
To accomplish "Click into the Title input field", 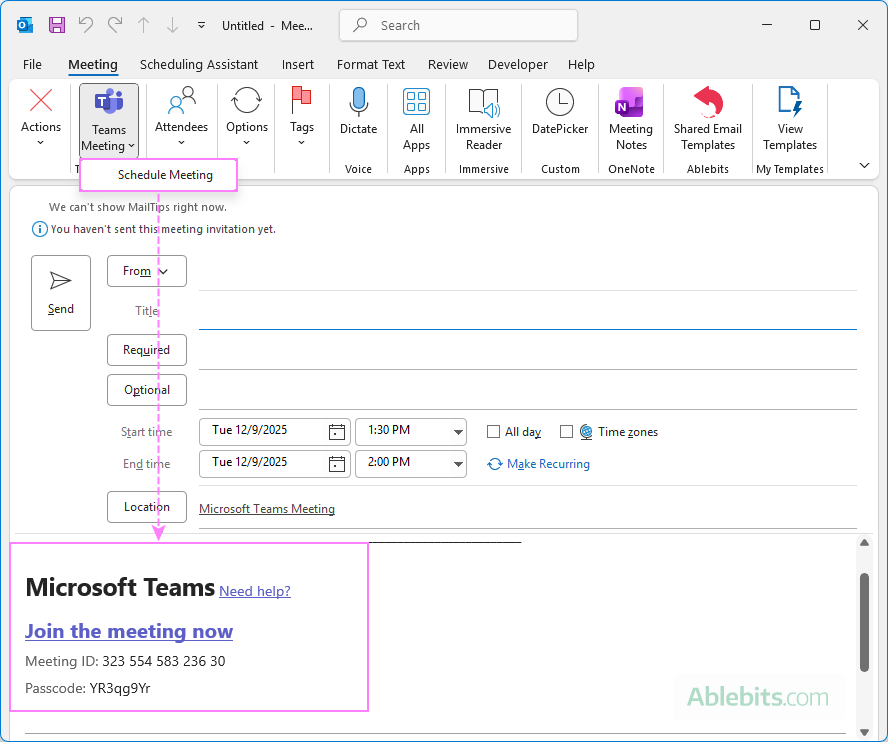I will 527,312.
